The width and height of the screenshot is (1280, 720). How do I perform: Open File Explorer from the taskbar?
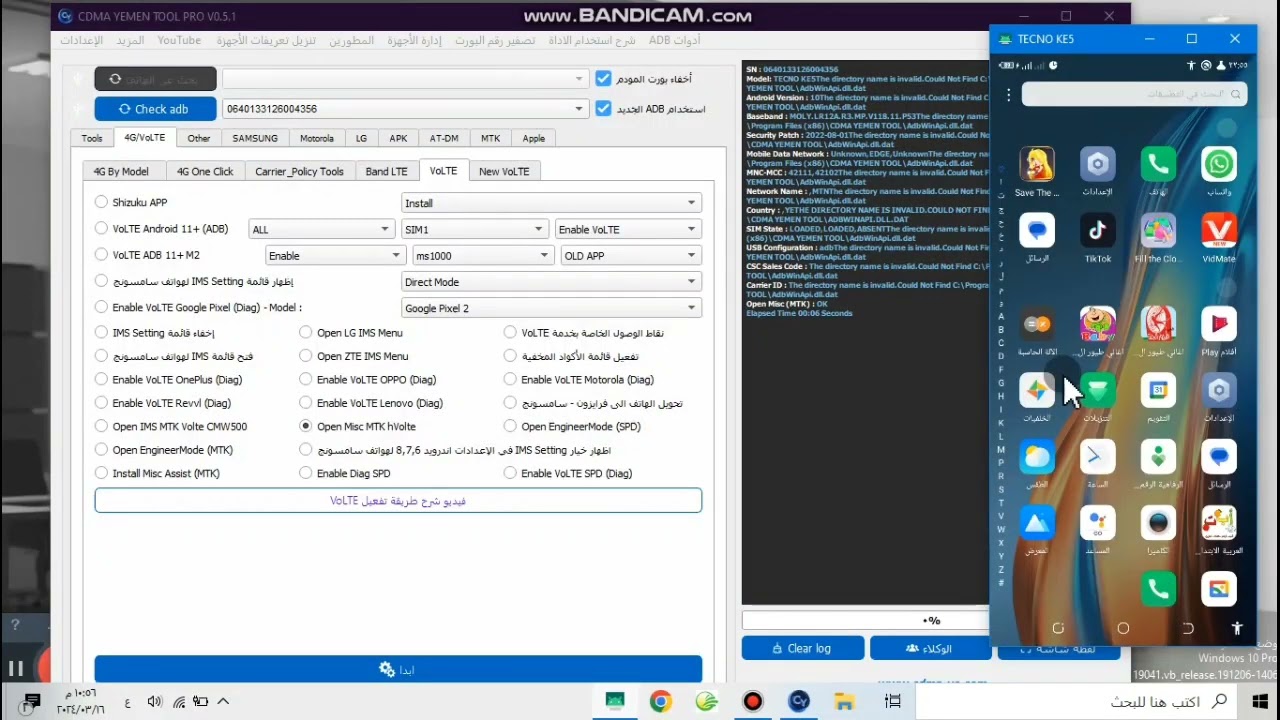click(845, 701)
